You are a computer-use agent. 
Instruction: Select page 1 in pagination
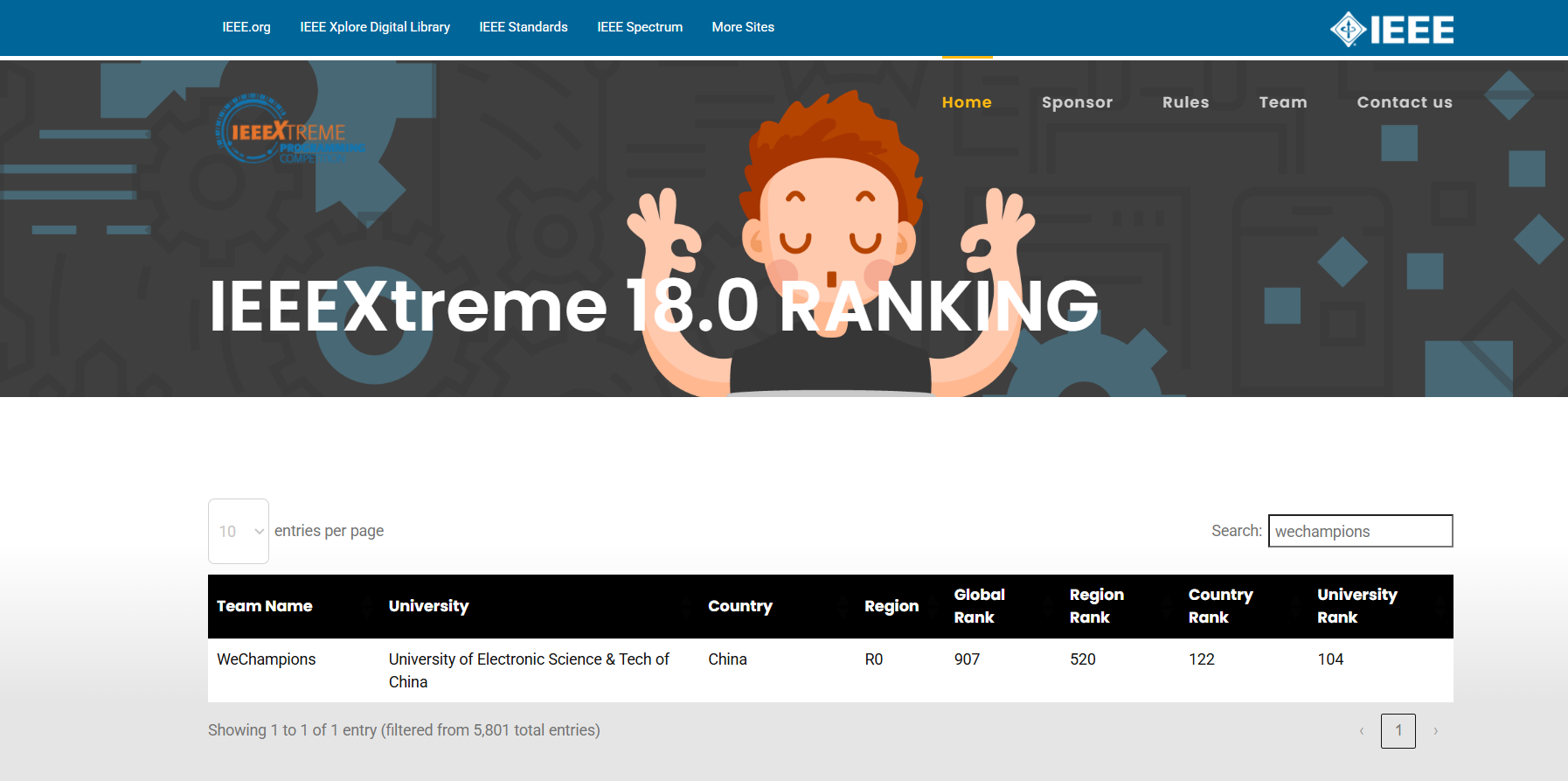[1398, 731]
